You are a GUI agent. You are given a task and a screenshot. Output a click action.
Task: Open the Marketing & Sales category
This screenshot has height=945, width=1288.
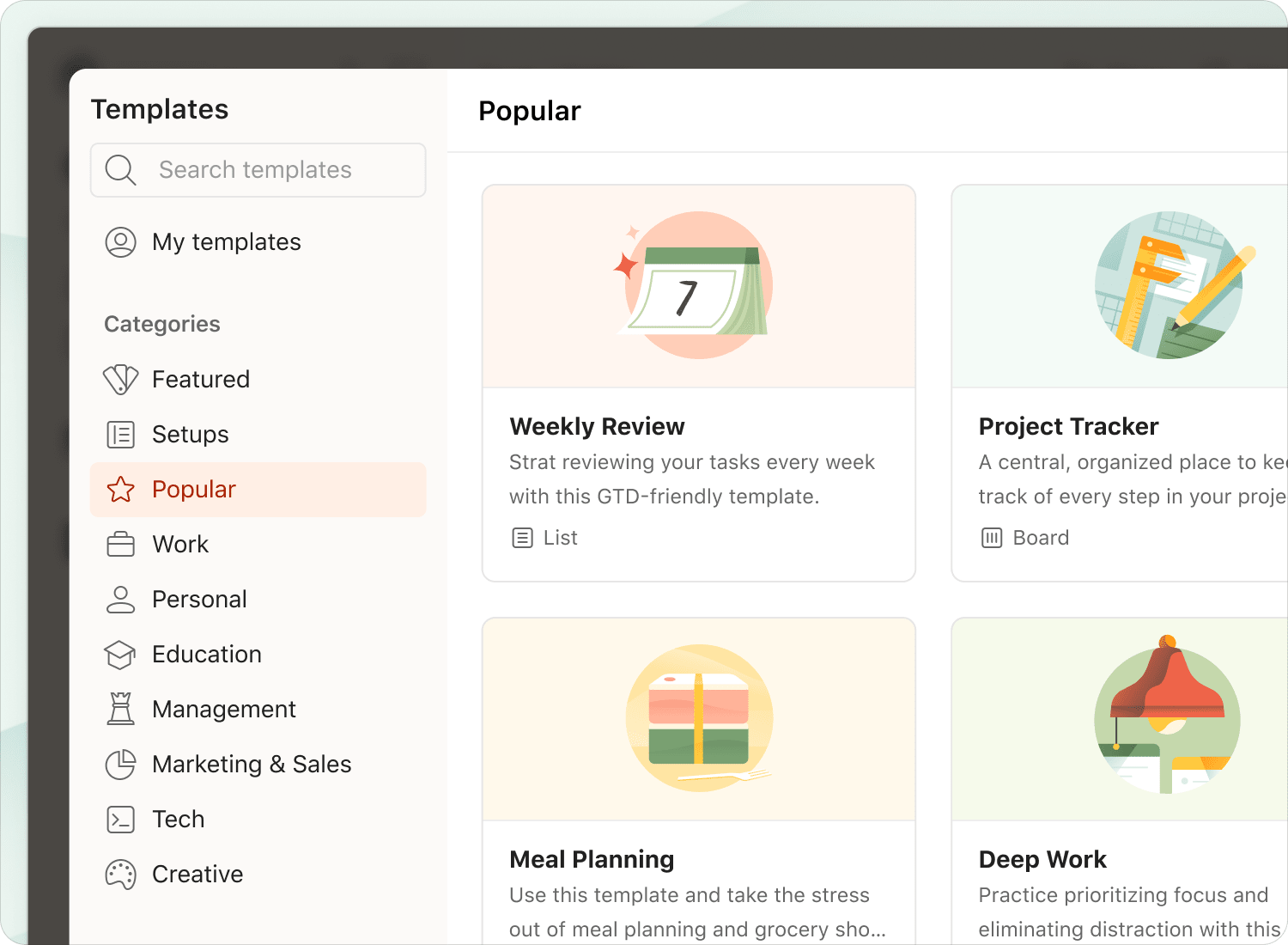258,765
